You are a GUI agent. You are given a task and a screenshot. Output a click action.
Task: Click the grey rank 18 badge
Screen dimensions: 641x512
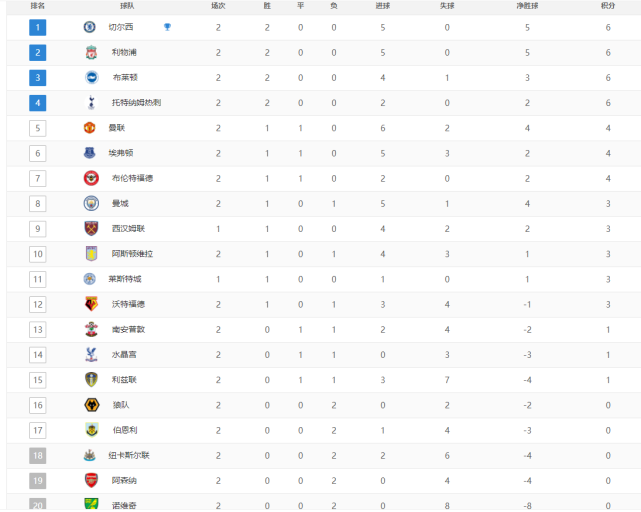pos(38,455)
